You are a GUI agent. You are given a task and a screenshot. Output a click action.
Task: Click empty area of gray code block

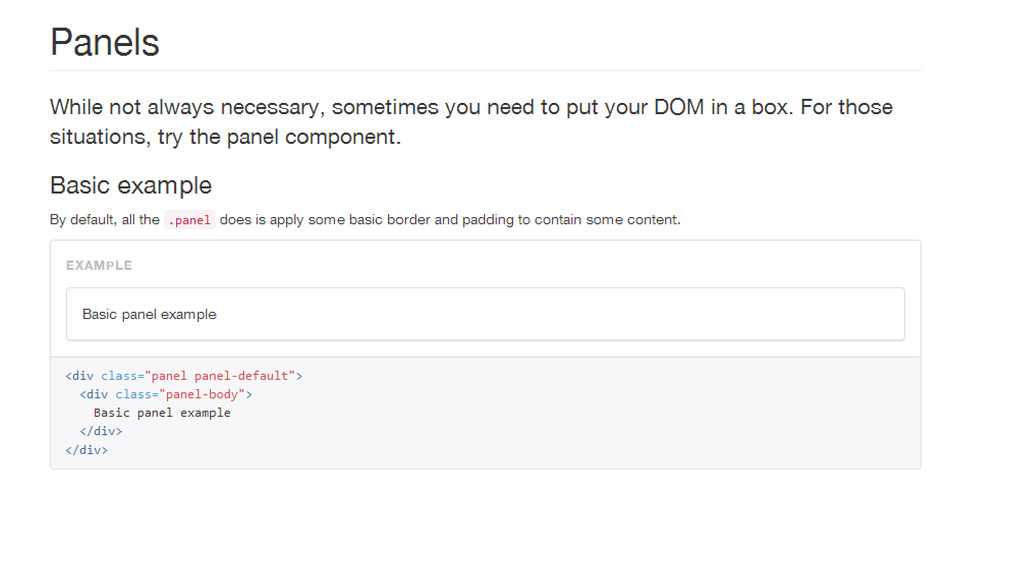(x=588, y=418)
